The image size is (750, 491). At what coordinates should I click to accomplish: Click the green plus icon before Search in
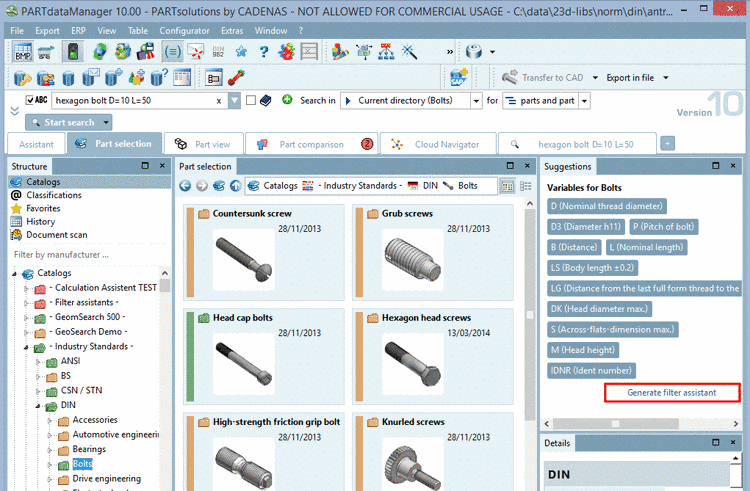(287, 100)
